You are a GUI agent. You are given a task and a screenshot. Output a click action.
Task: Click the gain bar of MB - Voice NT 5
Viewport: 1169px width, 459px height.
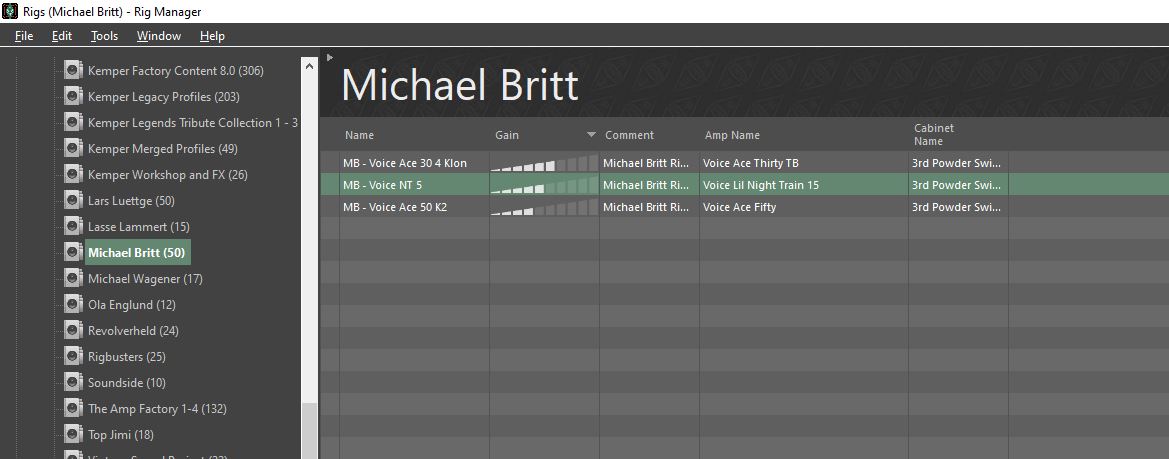pos(544,185)
